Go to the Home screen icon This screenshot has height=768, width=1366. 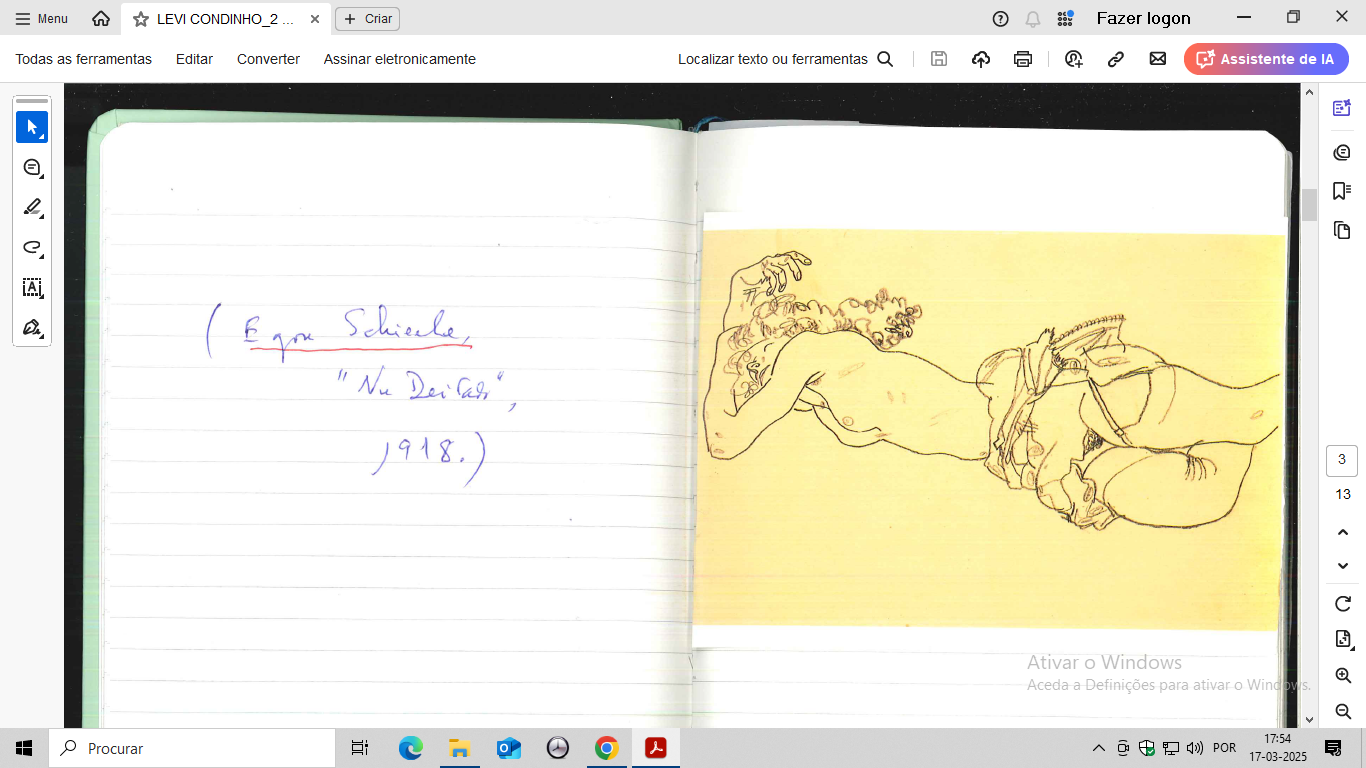pos(101,19)
